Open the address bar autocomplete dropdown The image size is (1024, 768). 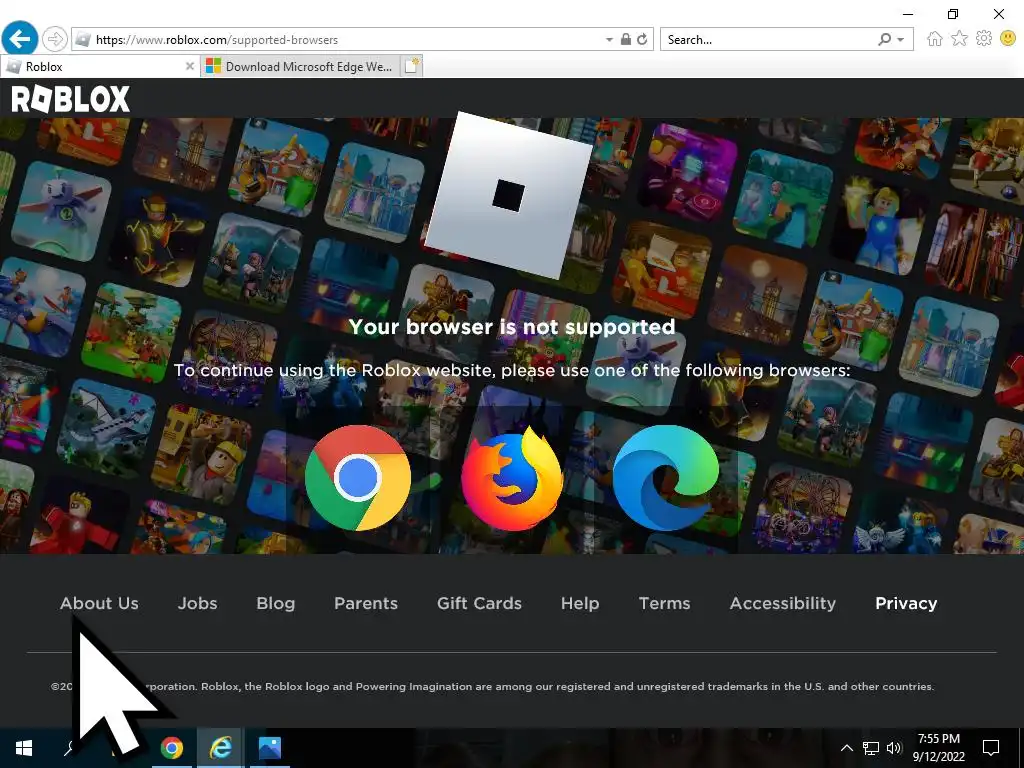click(609, 40)
